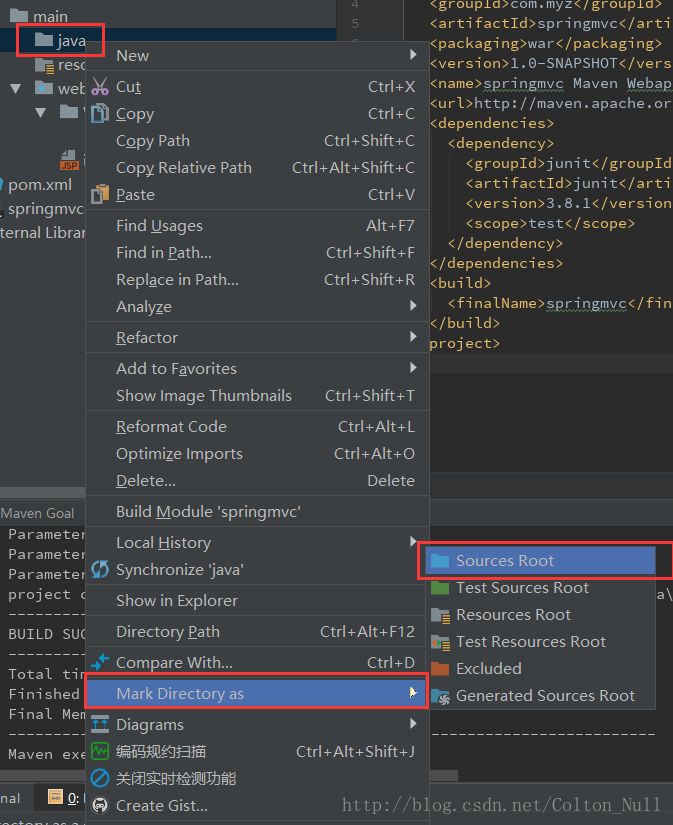Select Build Module 'springmvc'

257,511
